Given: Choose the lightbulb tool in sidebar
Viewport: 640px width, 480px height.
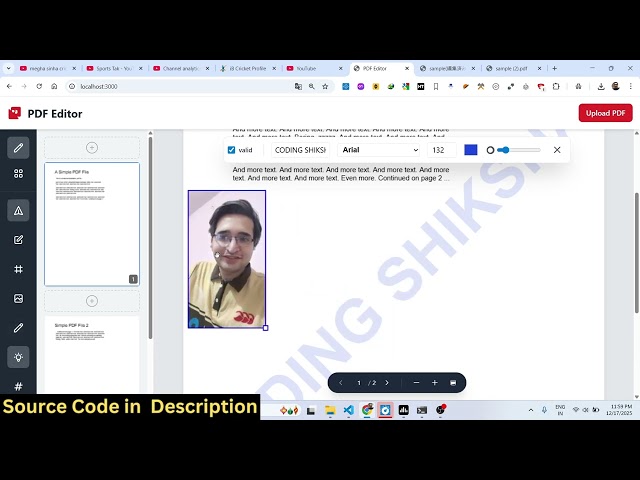Looking at the screenshot, I should point(18,357).
